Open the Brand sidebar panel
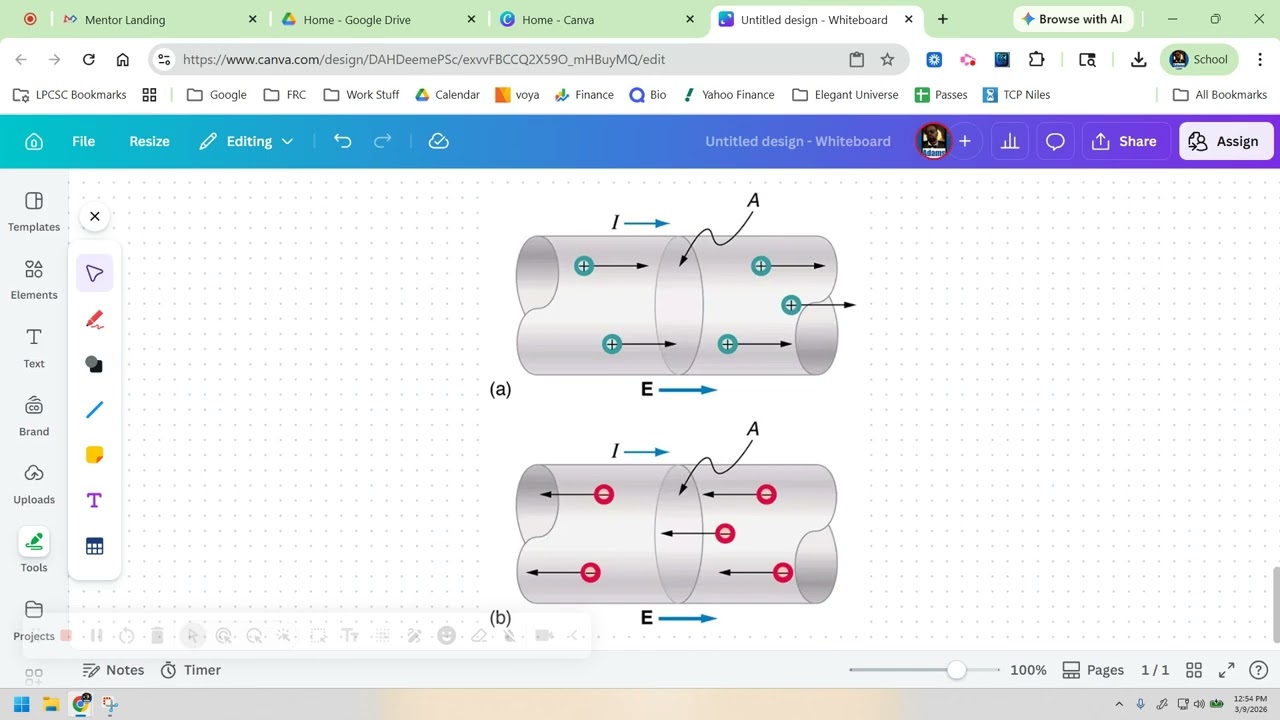Viewport: 1280px width, 720px height. pyautogui.click(x=34, y=416)
